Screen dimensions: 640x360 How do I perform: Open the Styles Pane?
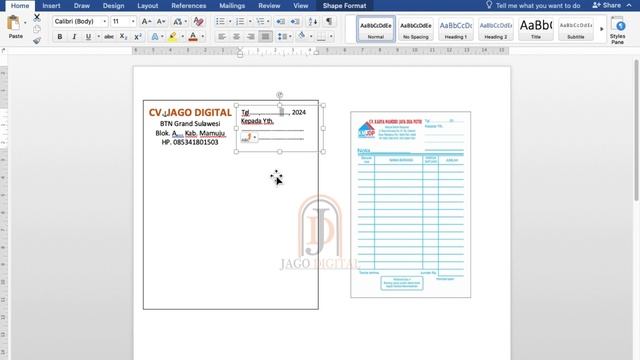618,30
